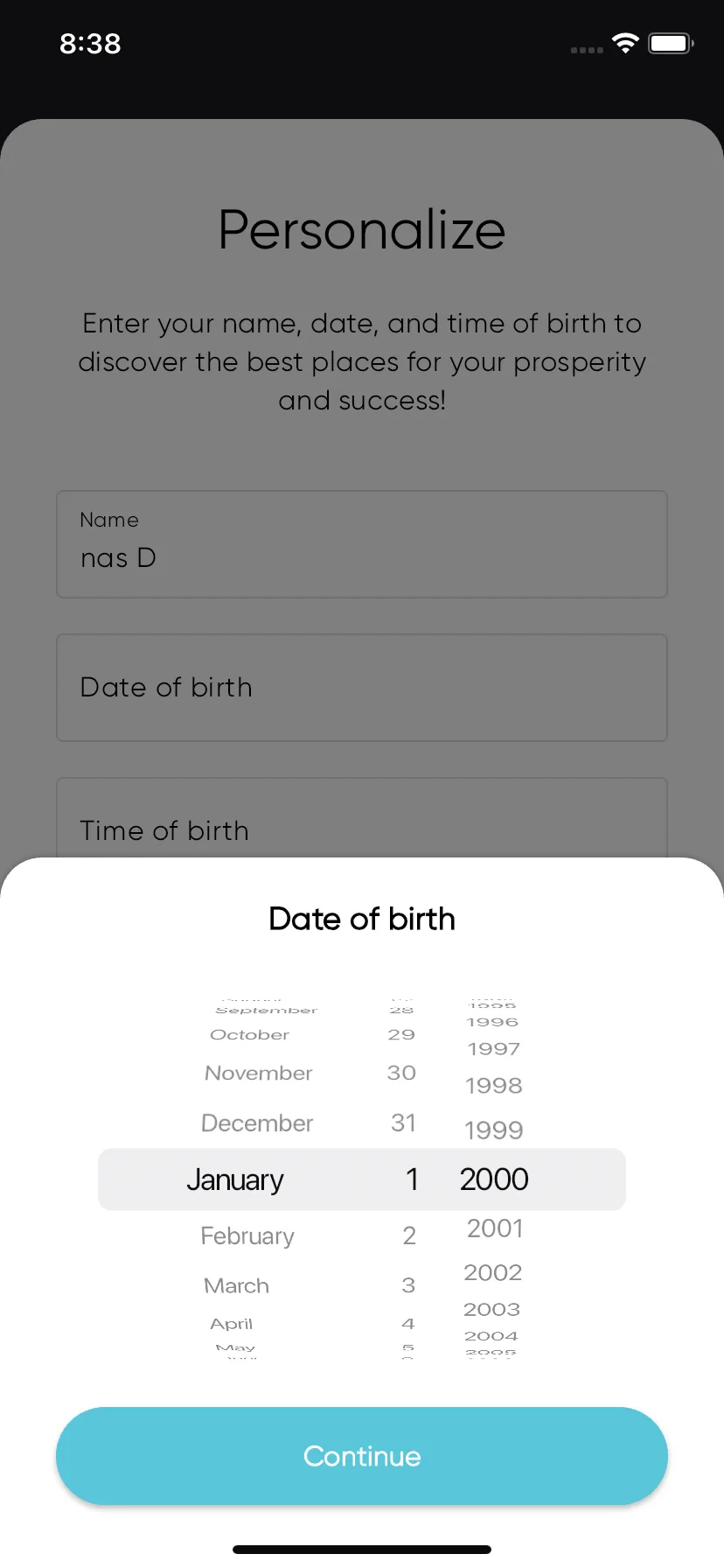Select December in the month wheel

point(257,1123)
